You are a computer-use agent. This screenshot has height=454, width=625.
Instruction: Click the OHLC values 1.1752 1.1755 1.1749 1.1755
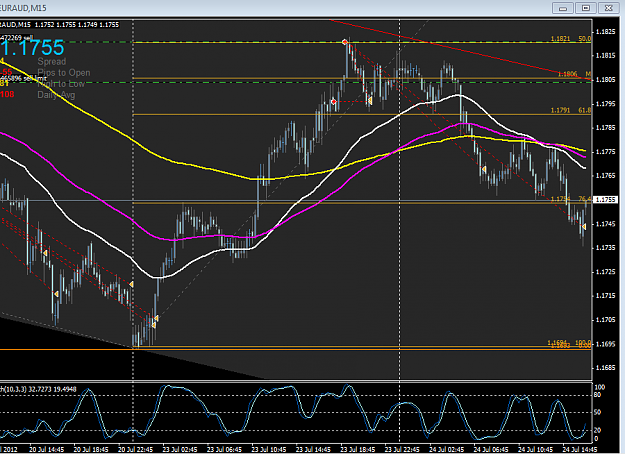[77, 25]
